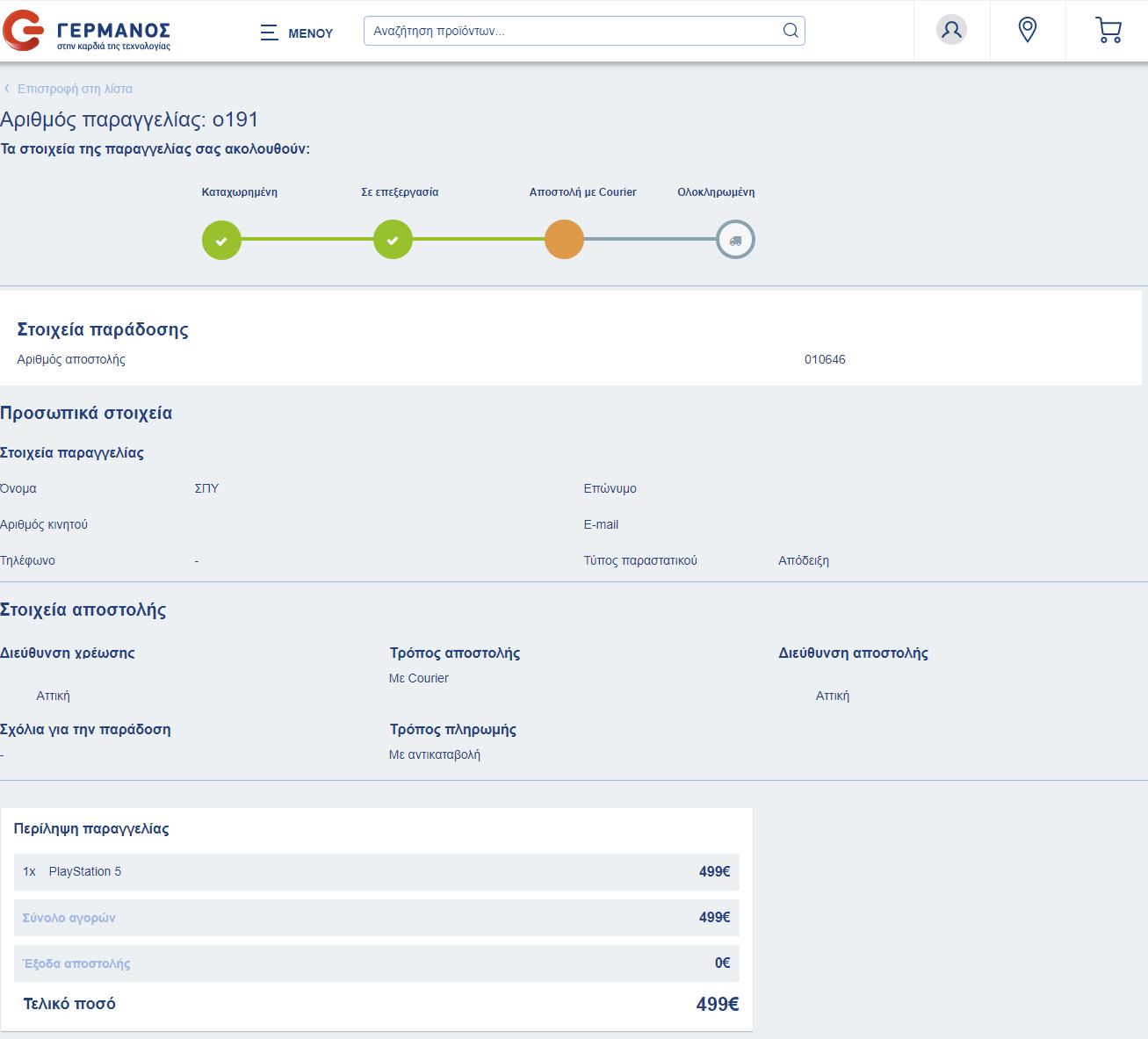The width and height of the screenshot is (1148, 1039).
Task: Select the Έξοδα αποστολής 0€ value
Action: [x=722, y=963]
